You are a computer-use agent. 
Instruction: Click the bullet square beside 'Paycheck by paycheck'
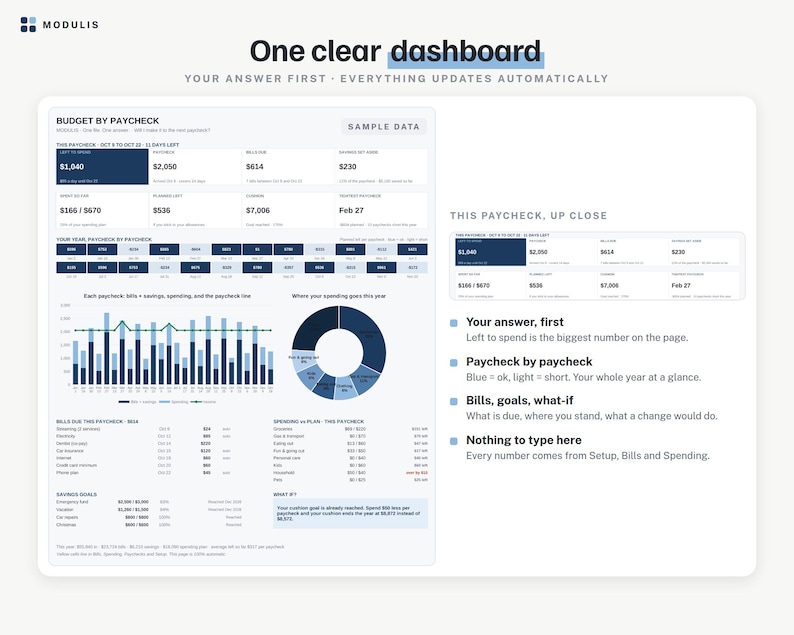(454, 363)
